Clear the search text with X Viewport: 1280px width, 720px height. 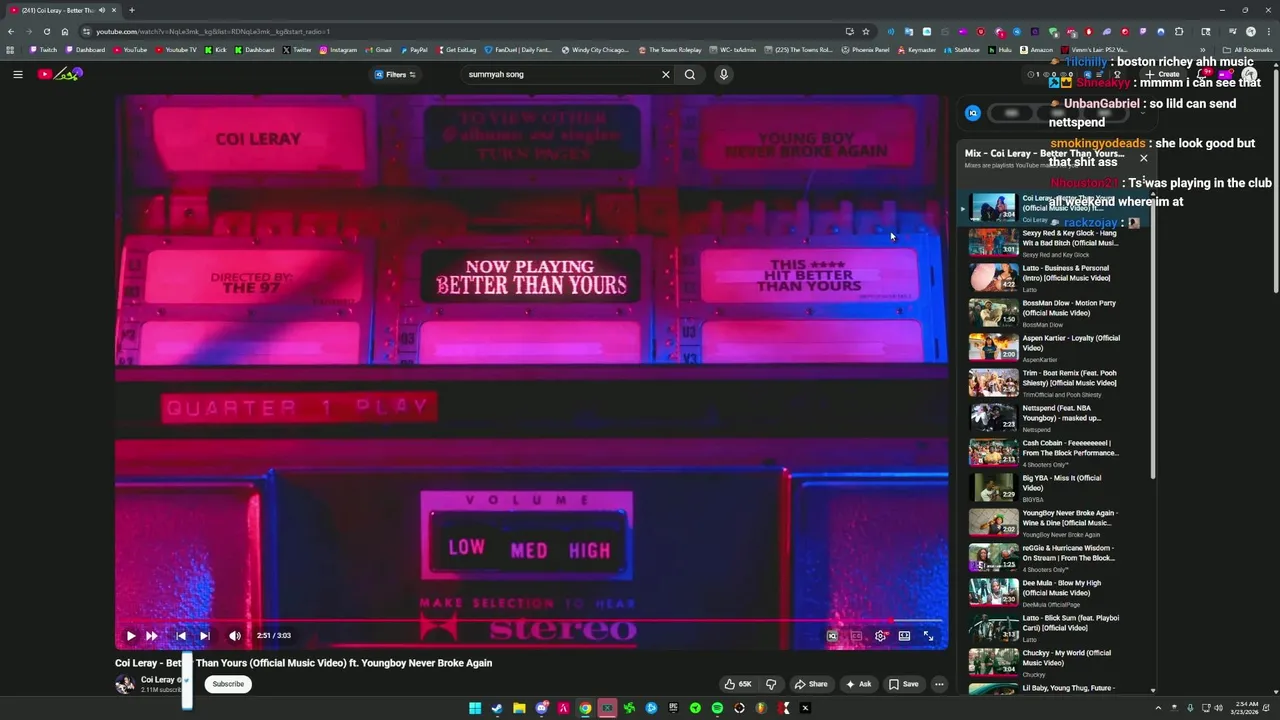665,74
